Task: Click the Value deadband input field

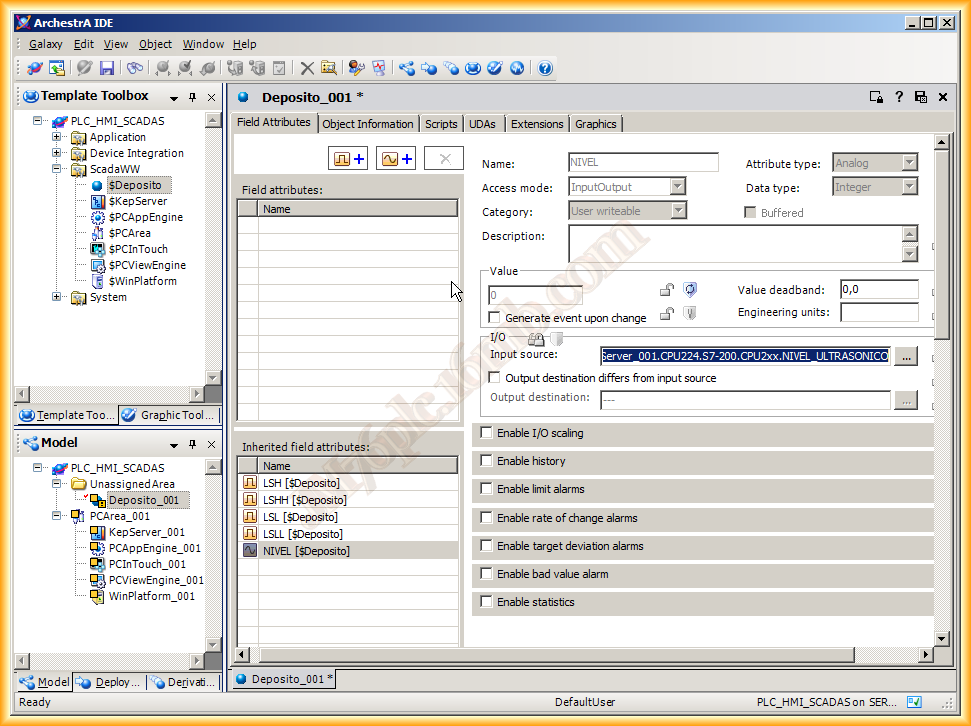Action: (878, 290)
